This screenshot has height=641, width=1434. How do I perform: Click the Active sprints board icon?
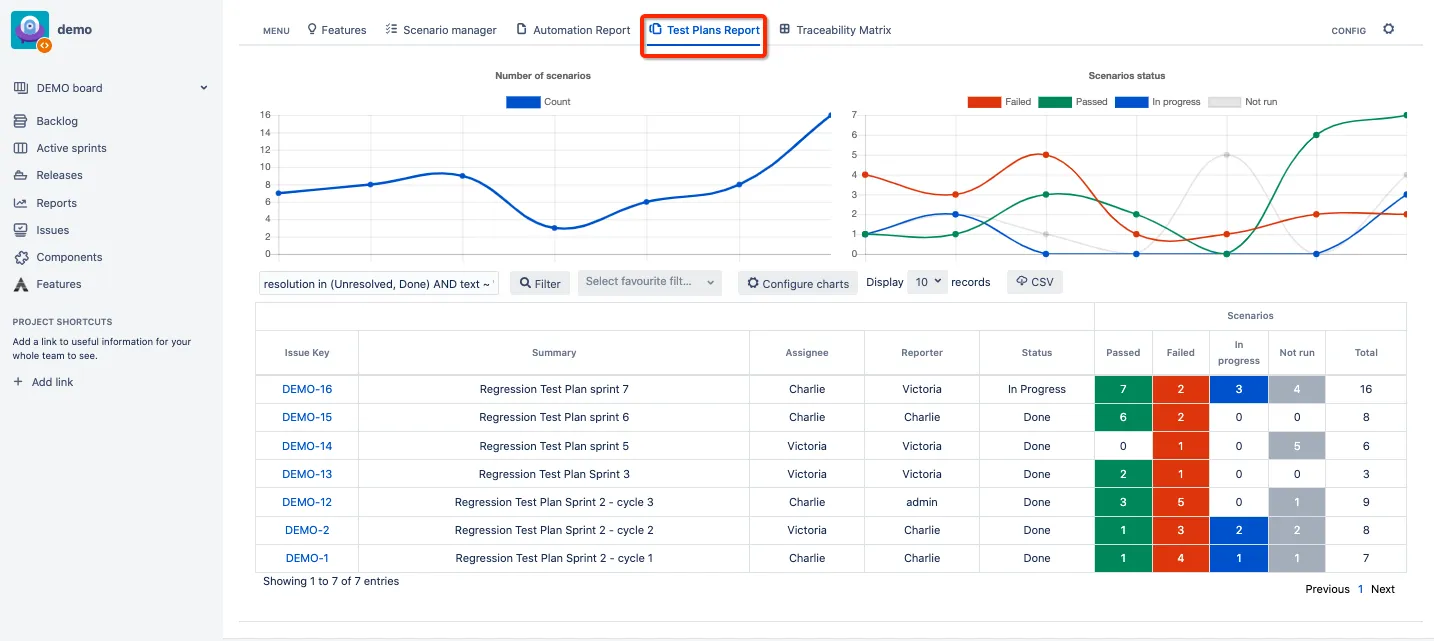pyautogui.click(x=20, y=148)
